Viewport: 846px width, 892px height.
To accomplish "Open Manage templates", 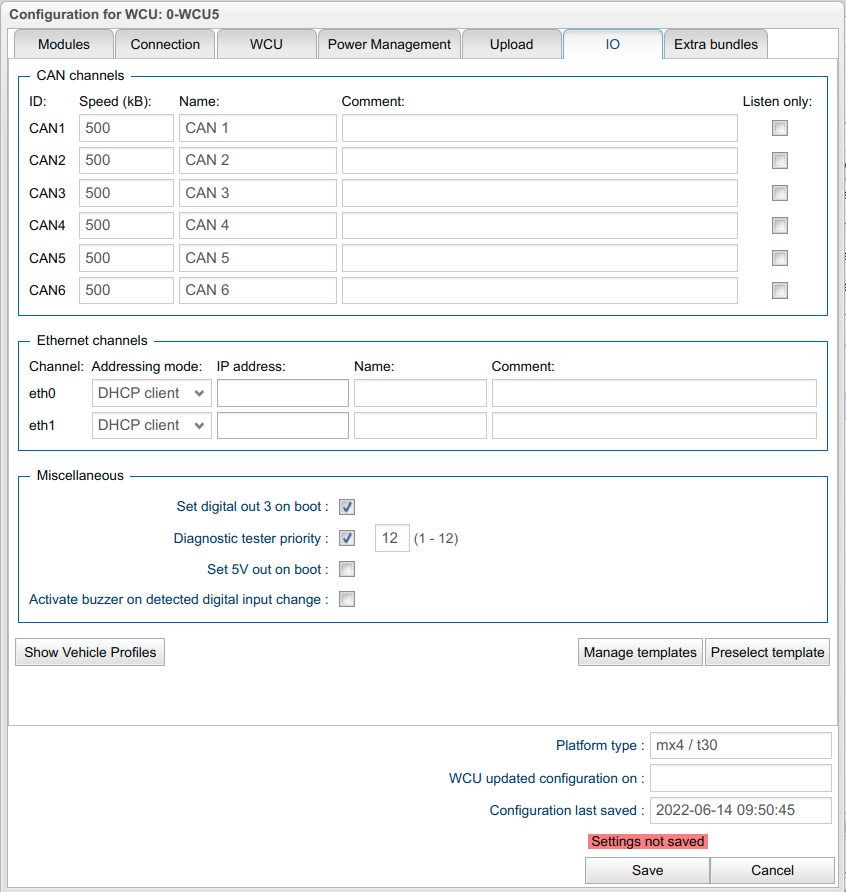I will pos(640,652).
